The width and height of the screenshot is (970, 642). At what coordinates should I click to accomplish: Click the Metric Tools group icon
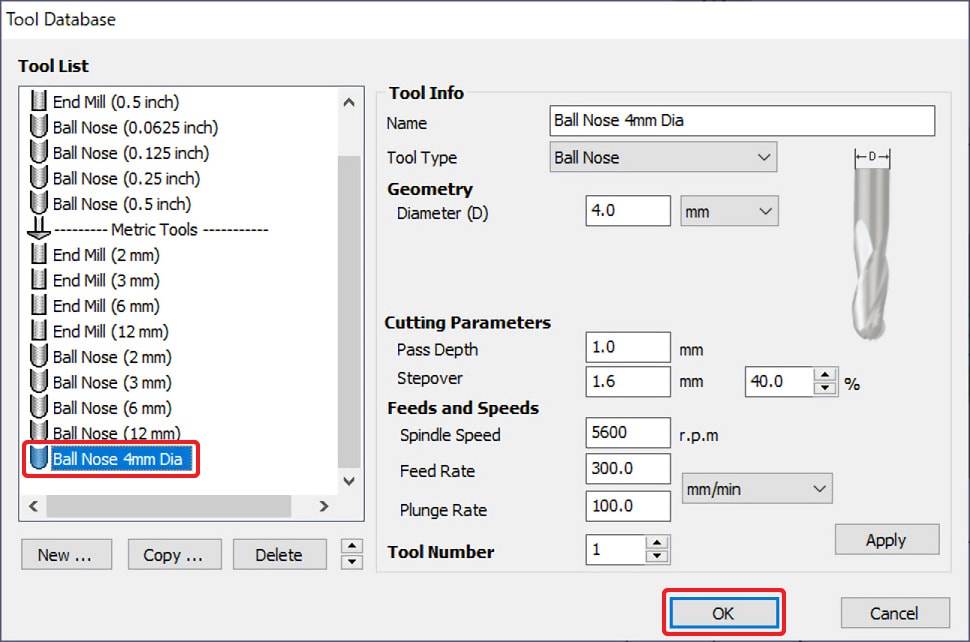click(39, 229)
